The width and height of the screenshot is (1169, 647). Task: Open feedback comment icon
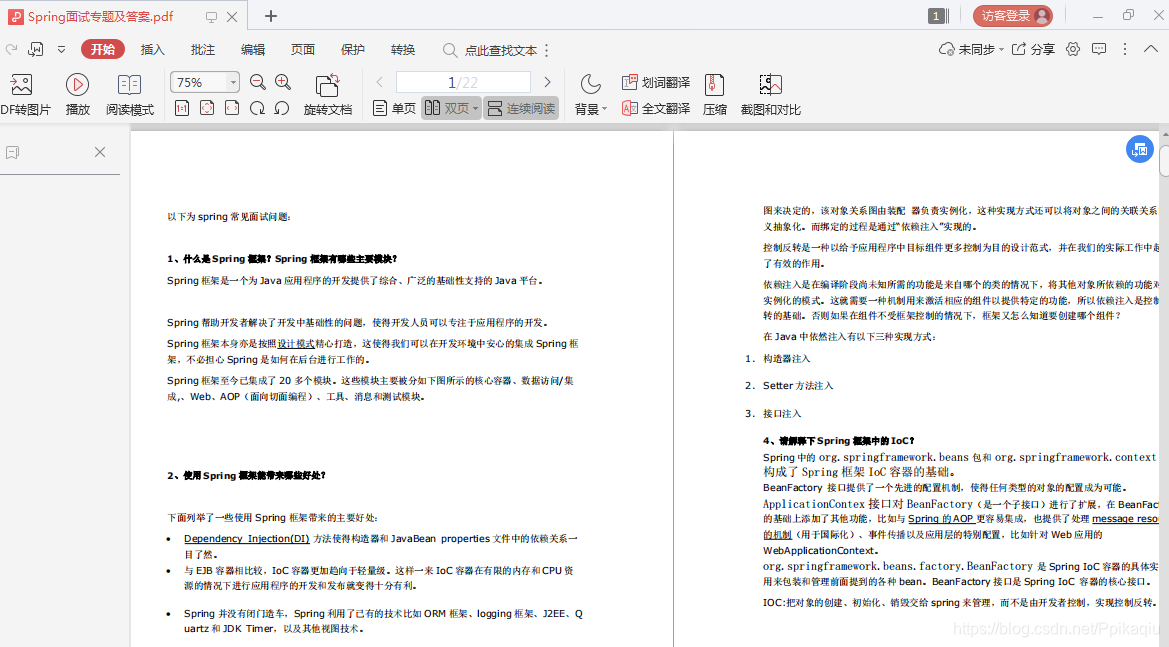pyautogui.click(x=1099, y=49)
